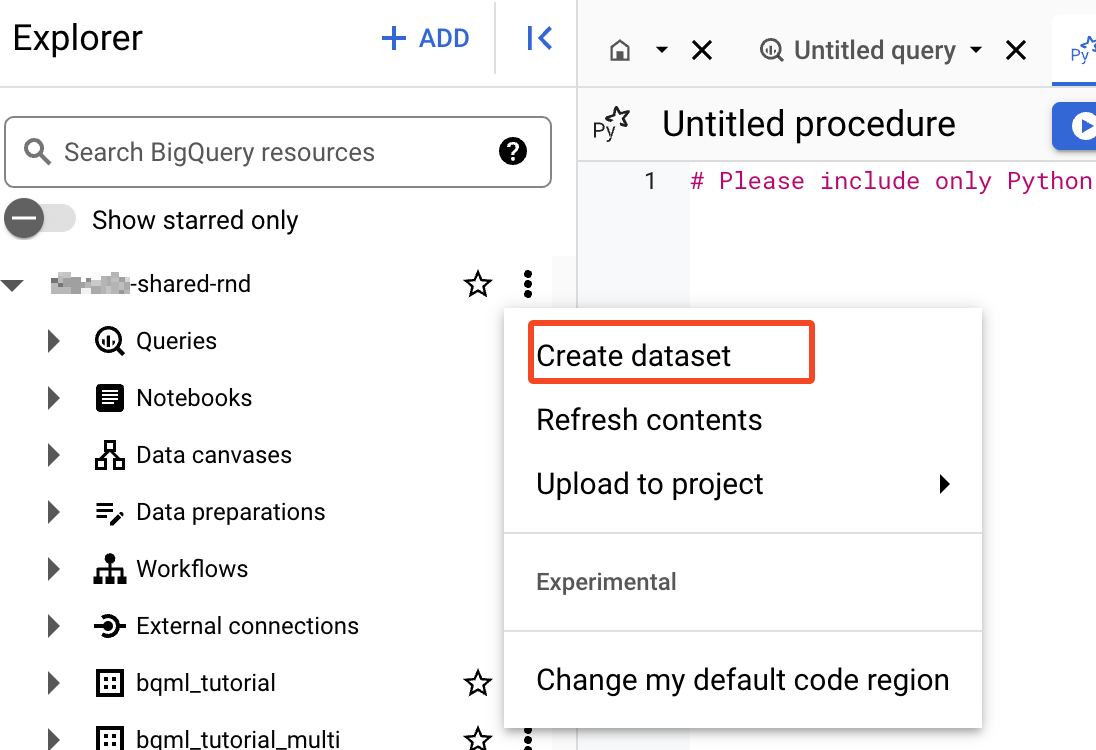Click the External connections icon

109,625
